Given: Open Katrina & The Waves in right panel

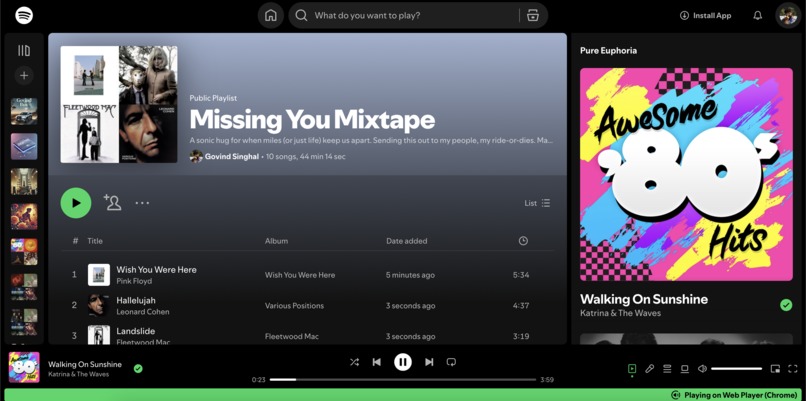Looking at the screenshot, I should tap(620, 313).
